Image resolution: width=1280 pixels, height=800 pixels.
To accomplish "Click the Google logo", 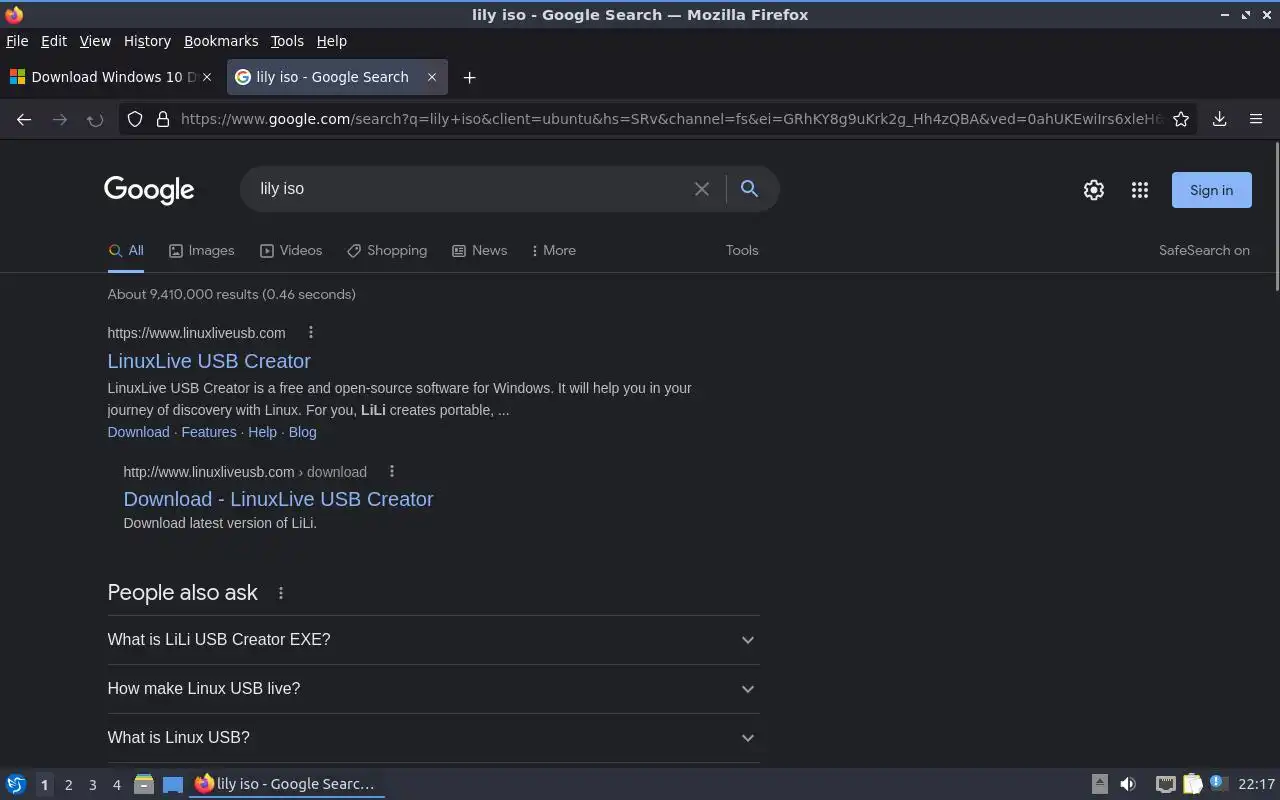I will 149,190.
